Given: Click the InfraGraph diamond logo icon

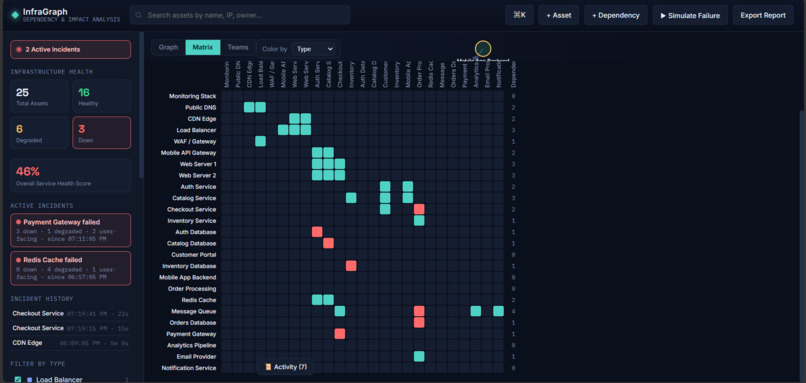Looking at the screenshot, I should [x=15, y=15].
